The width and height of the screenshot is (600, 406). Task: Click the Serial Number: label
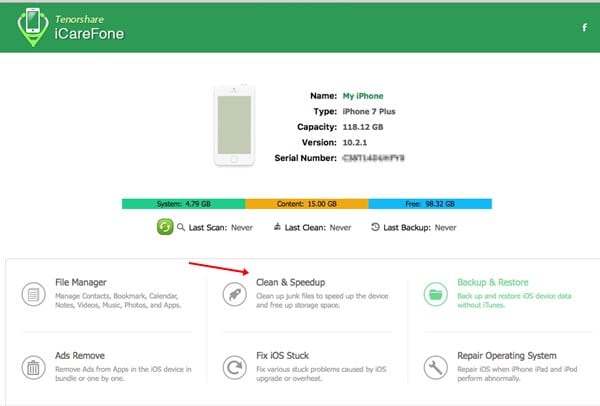306,158
